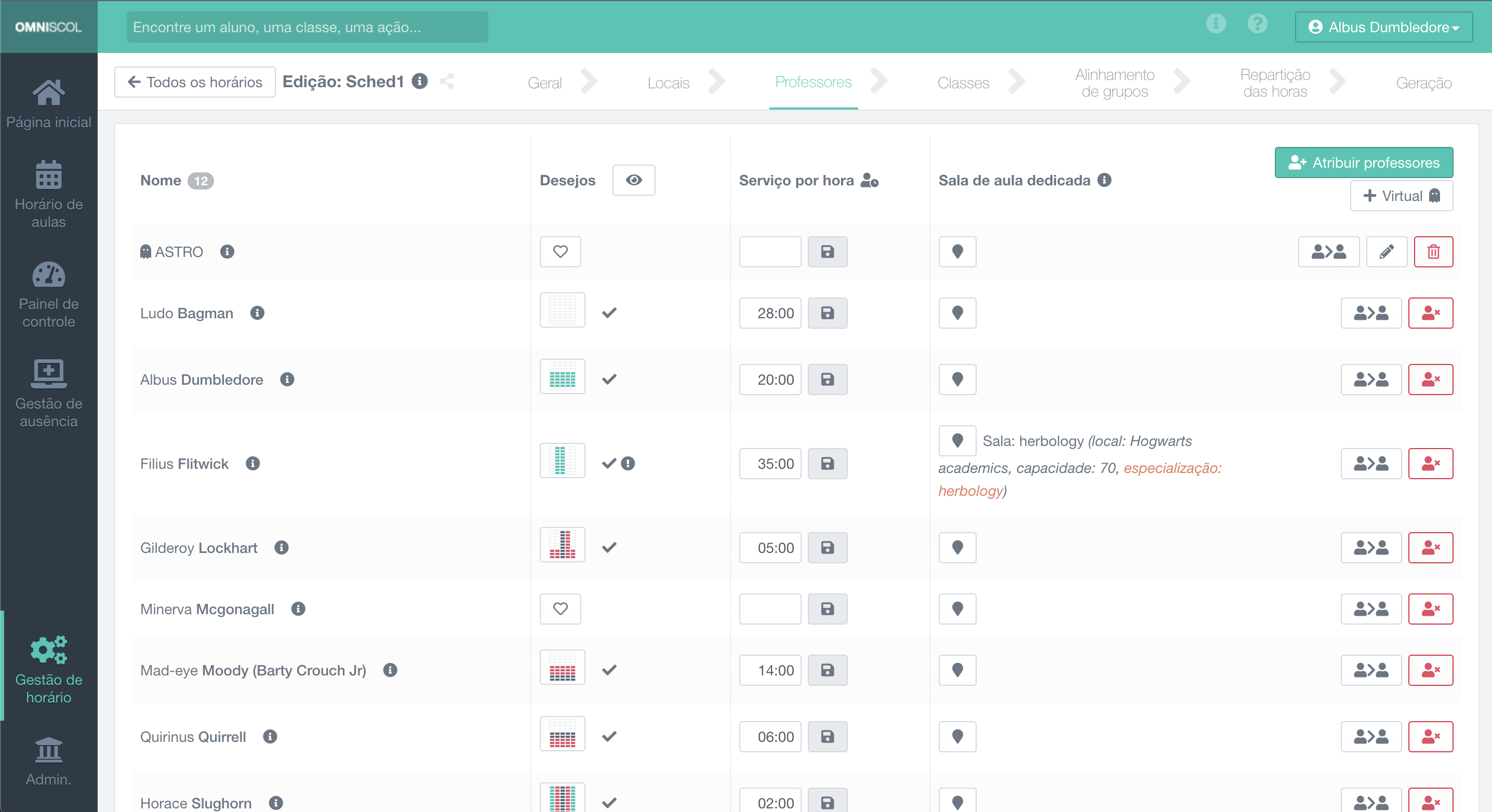Switch to the Classes step tab
Viewport: 1492px width, 812px height.
(963, 83)
